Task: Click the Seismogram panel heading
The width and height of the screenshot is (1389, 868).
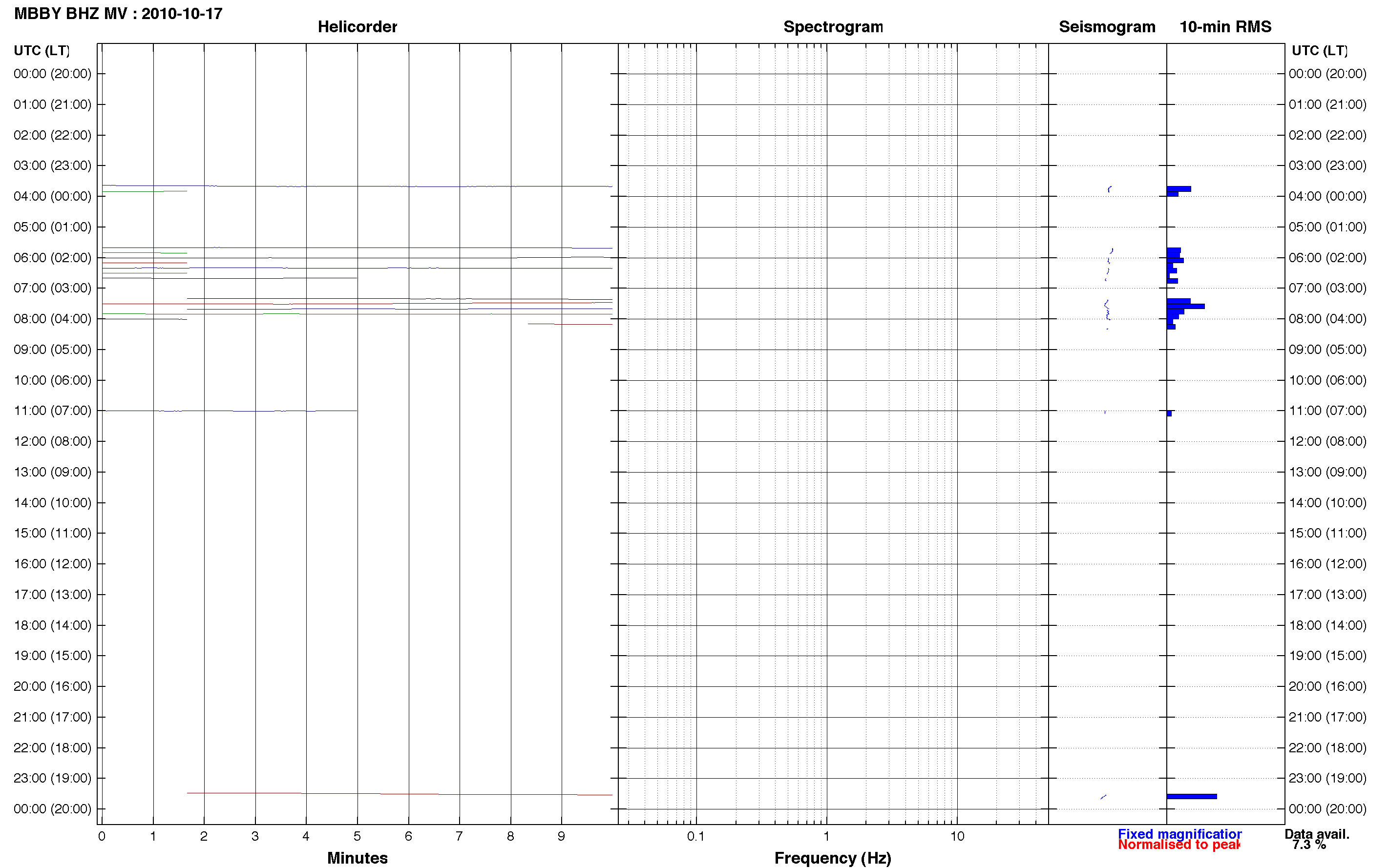Action: coord(1107,27)
